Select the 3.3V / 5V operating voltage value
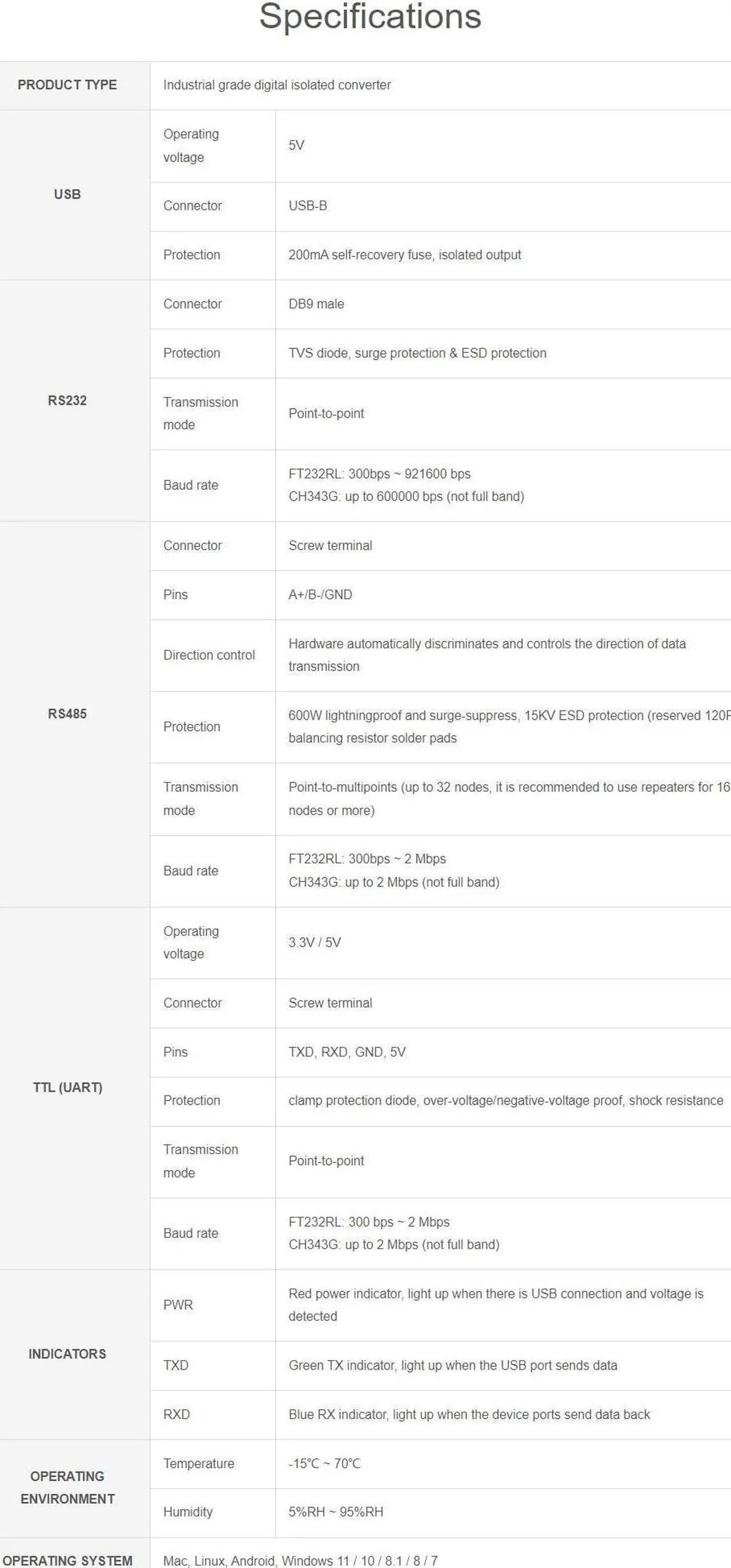The width and height of the screenshot is (731, 1568). (x=315, y=943)
